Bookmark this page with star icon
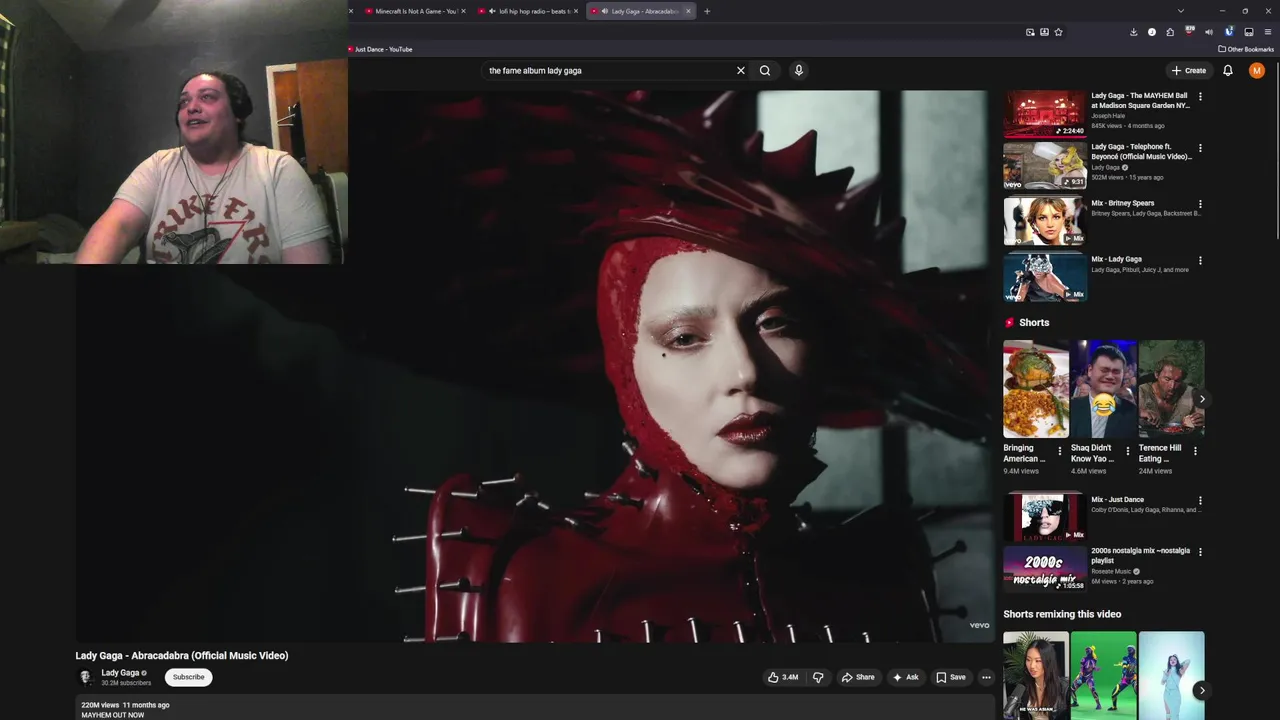 click(1058, 32)
